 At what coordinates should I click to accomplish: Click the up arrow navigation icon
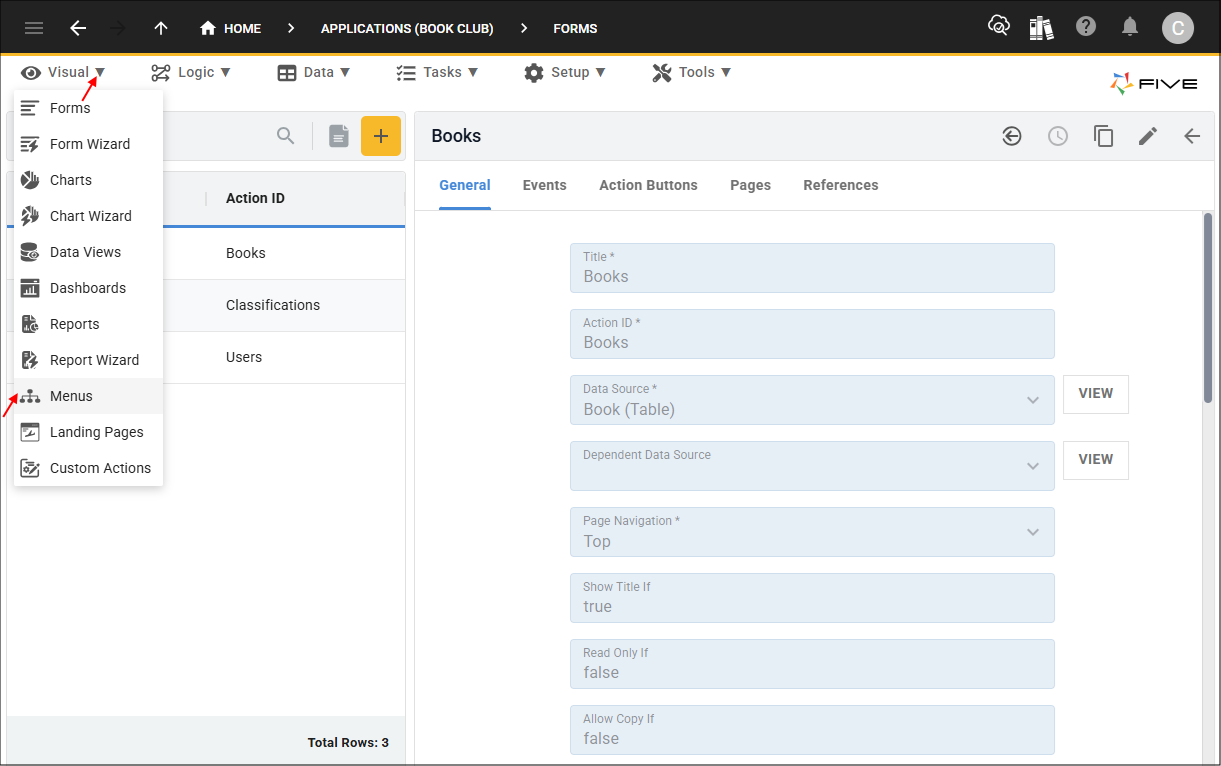coord(160,28)
